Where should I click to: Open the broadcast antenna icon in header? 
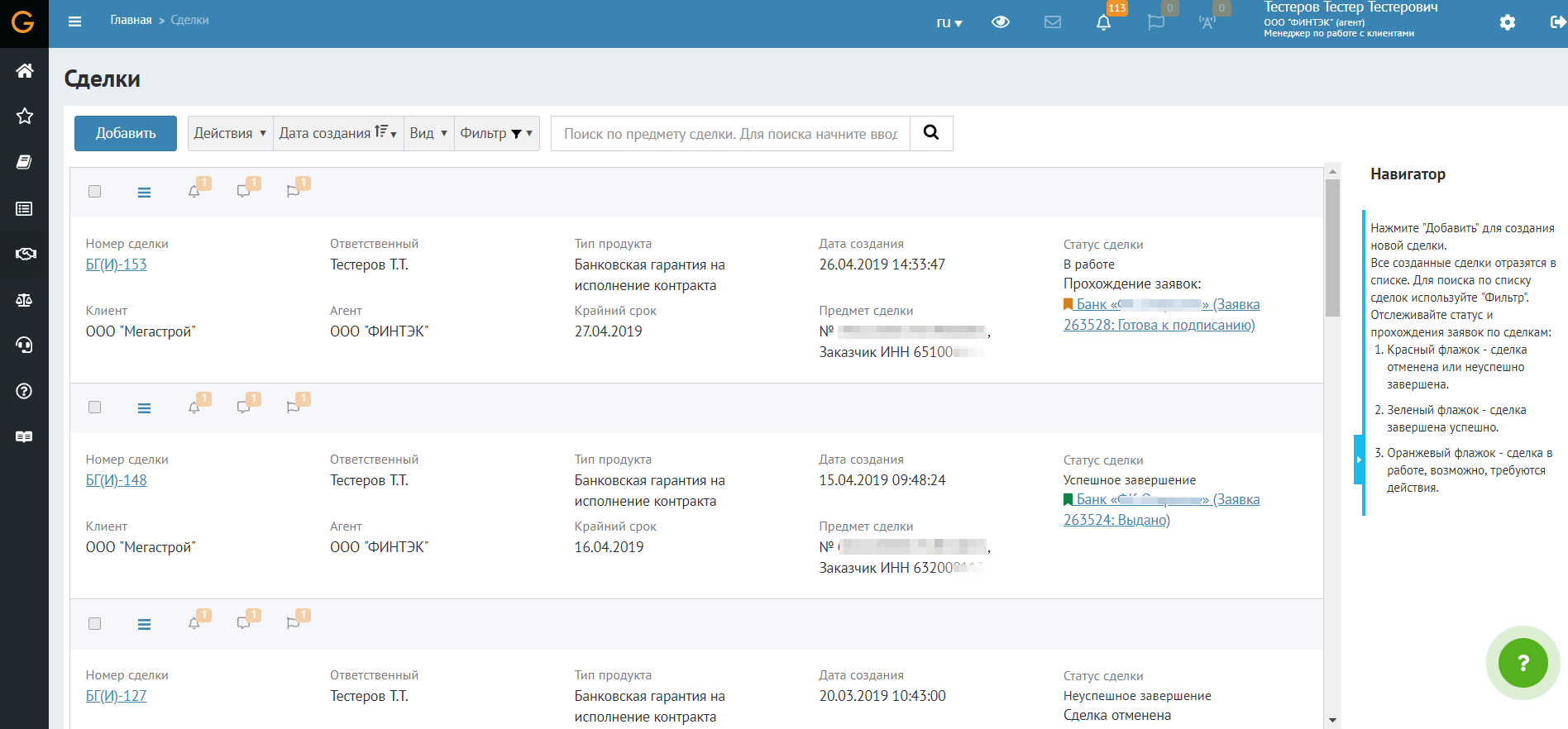(x=1207, y=22)
